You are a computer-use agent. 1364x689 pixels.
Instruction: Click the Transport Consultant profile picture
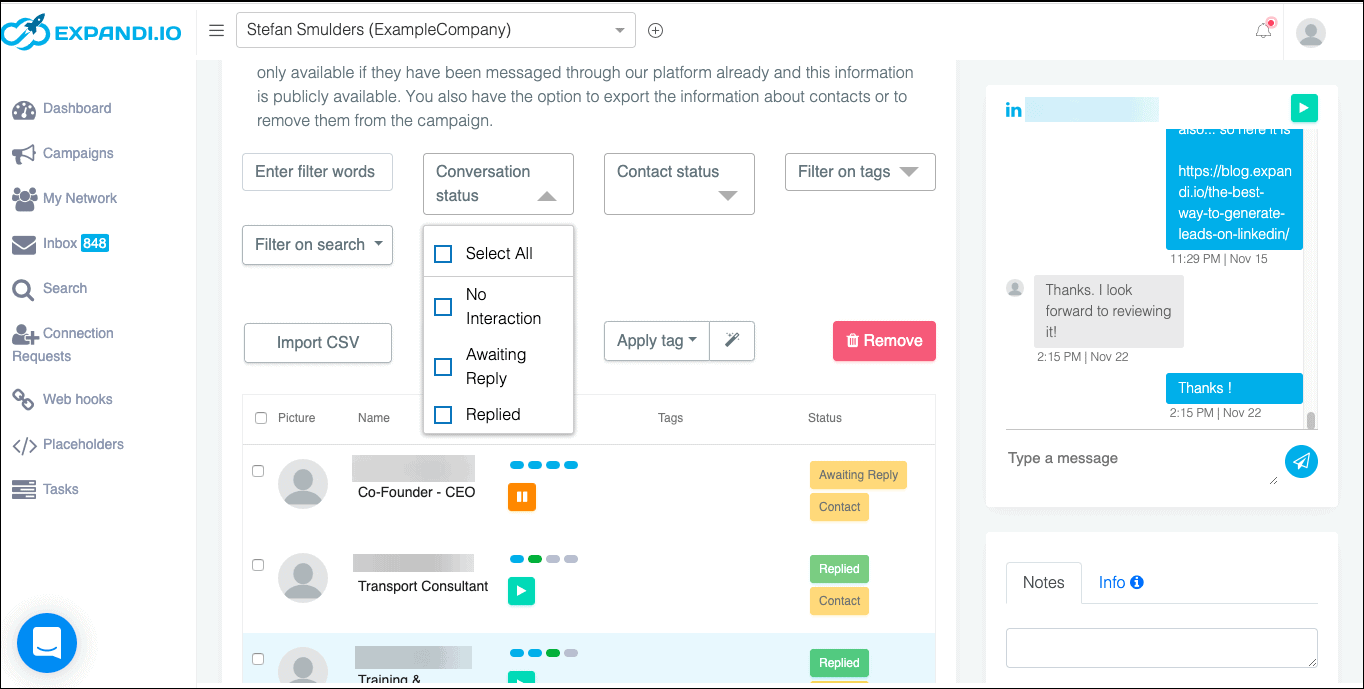303,578
